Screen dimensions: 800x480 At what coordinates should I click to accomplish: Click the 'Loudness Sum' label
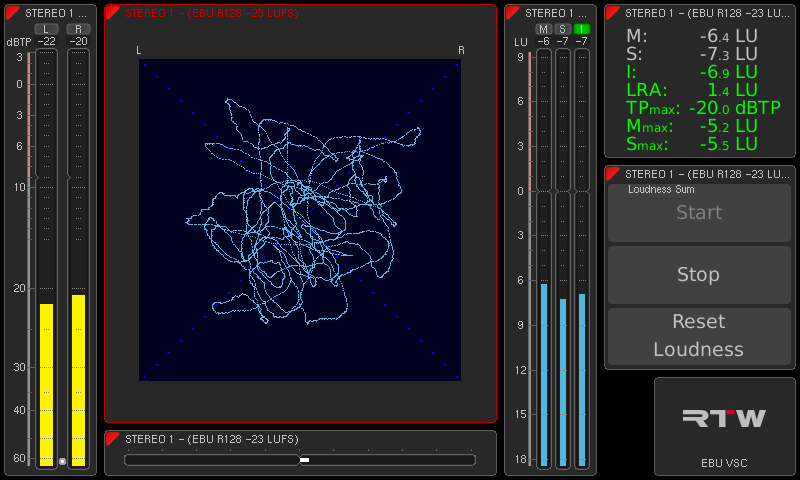pyautogui.click(x=661, y=189)
